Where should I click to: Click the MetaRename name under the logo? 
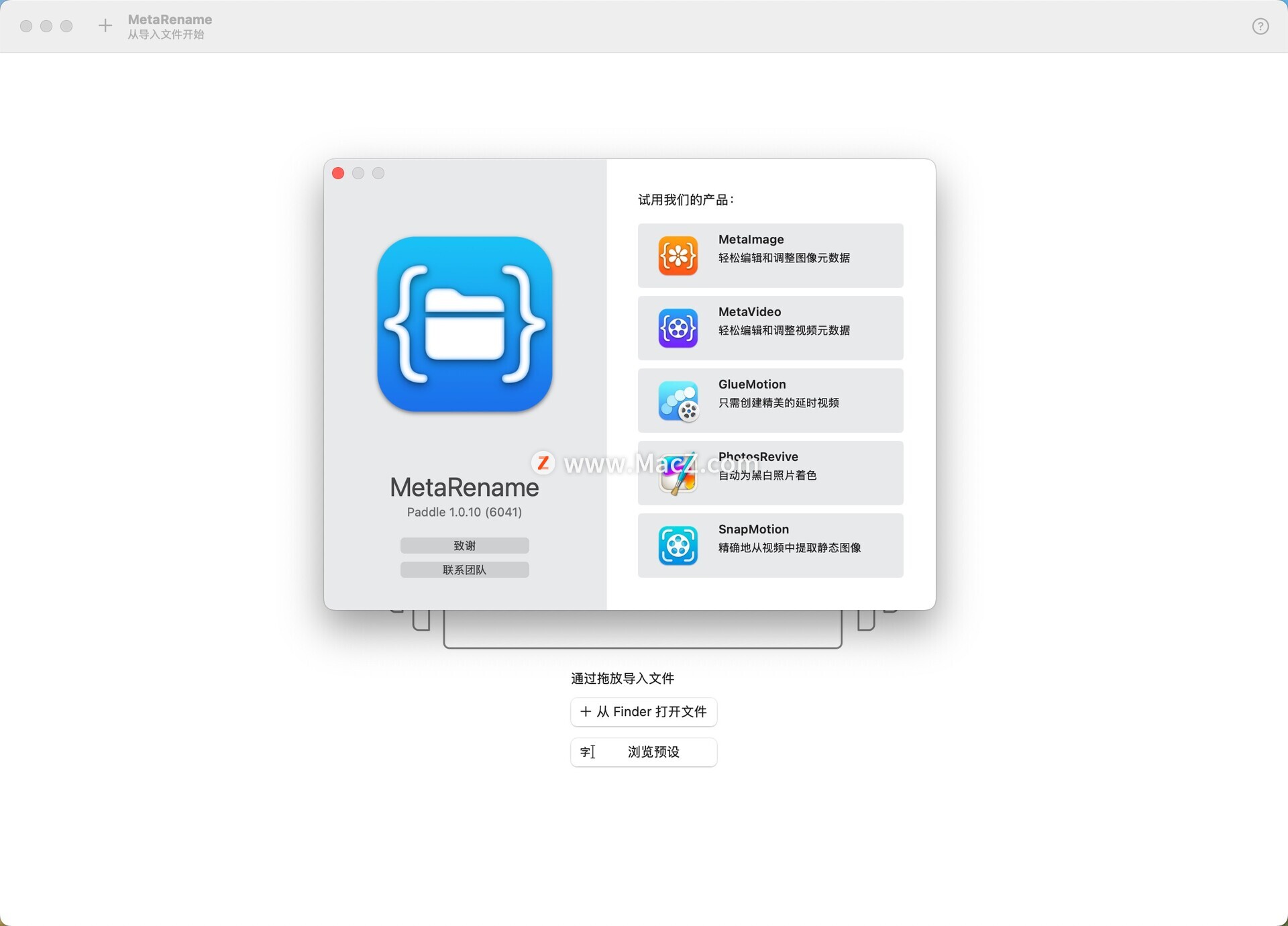click(464, 487)
